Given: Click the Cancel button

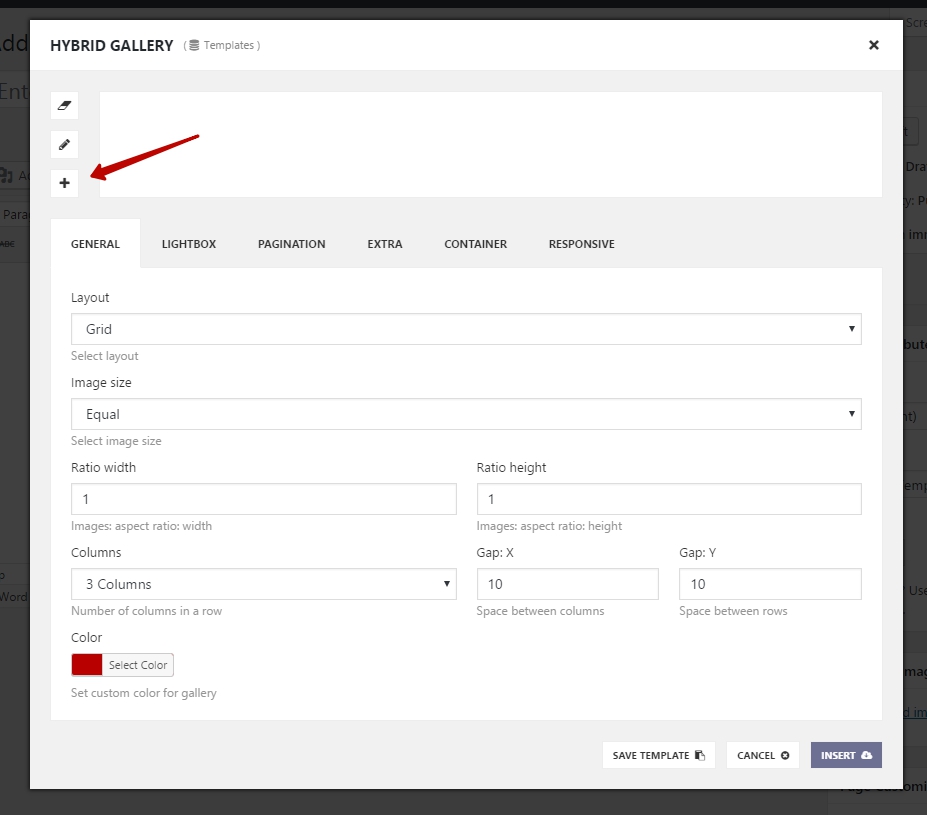Looking at the screenshot, I should [763, 755].
